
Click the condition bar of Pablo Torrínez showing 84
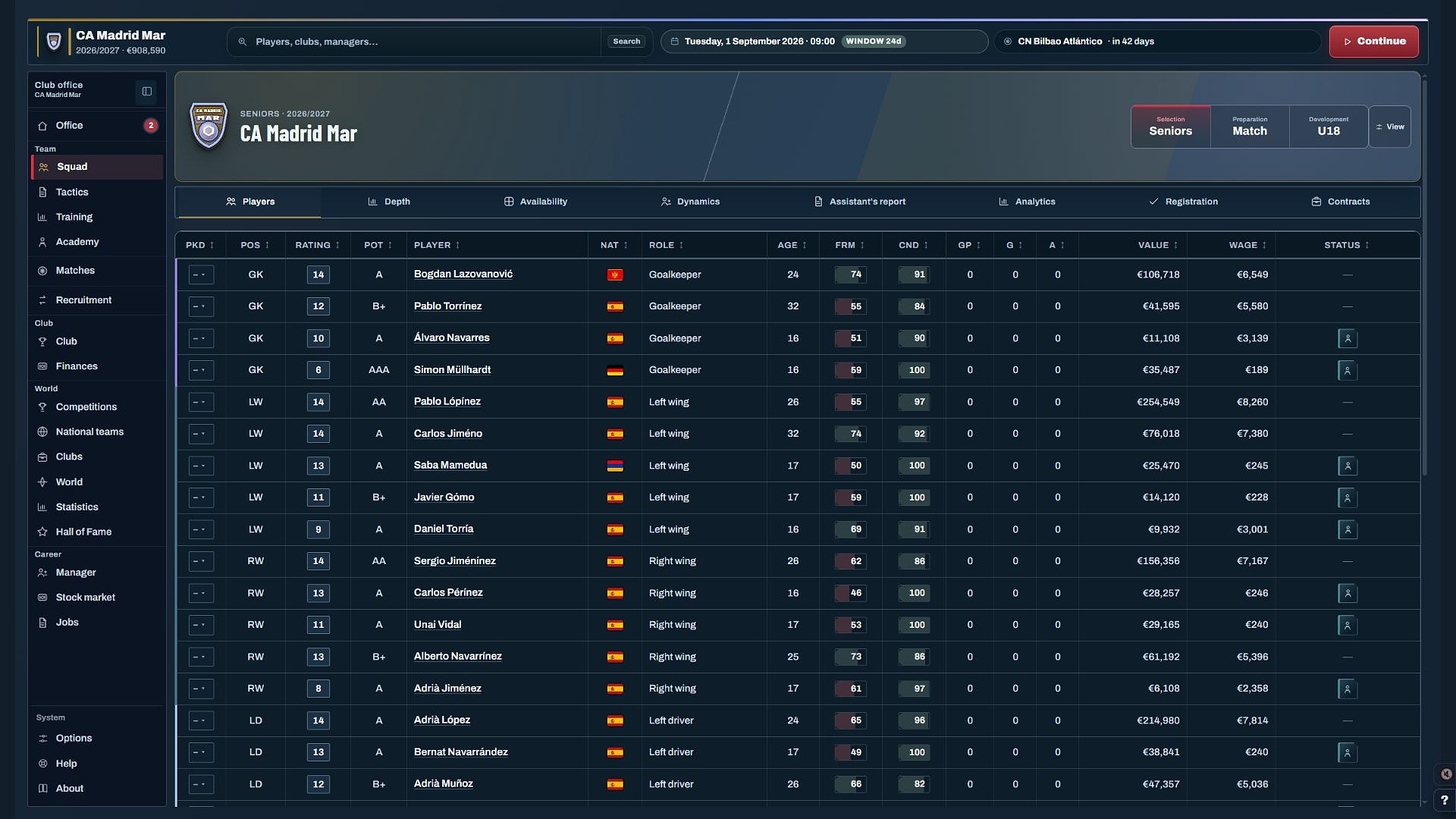point(914,306)
